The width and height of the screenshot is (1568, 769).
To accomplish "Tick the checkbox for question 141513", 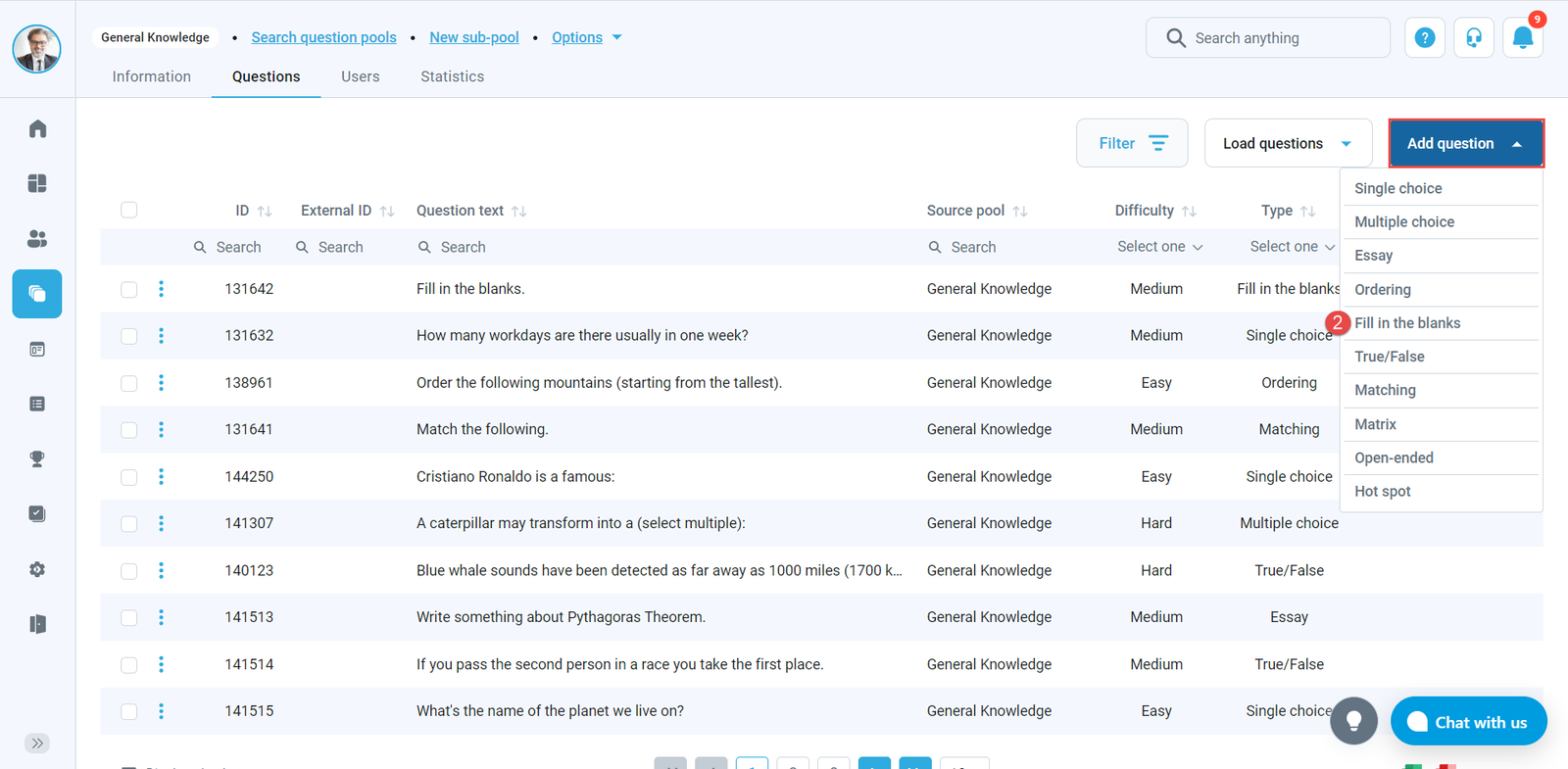I will coord(129,617).
